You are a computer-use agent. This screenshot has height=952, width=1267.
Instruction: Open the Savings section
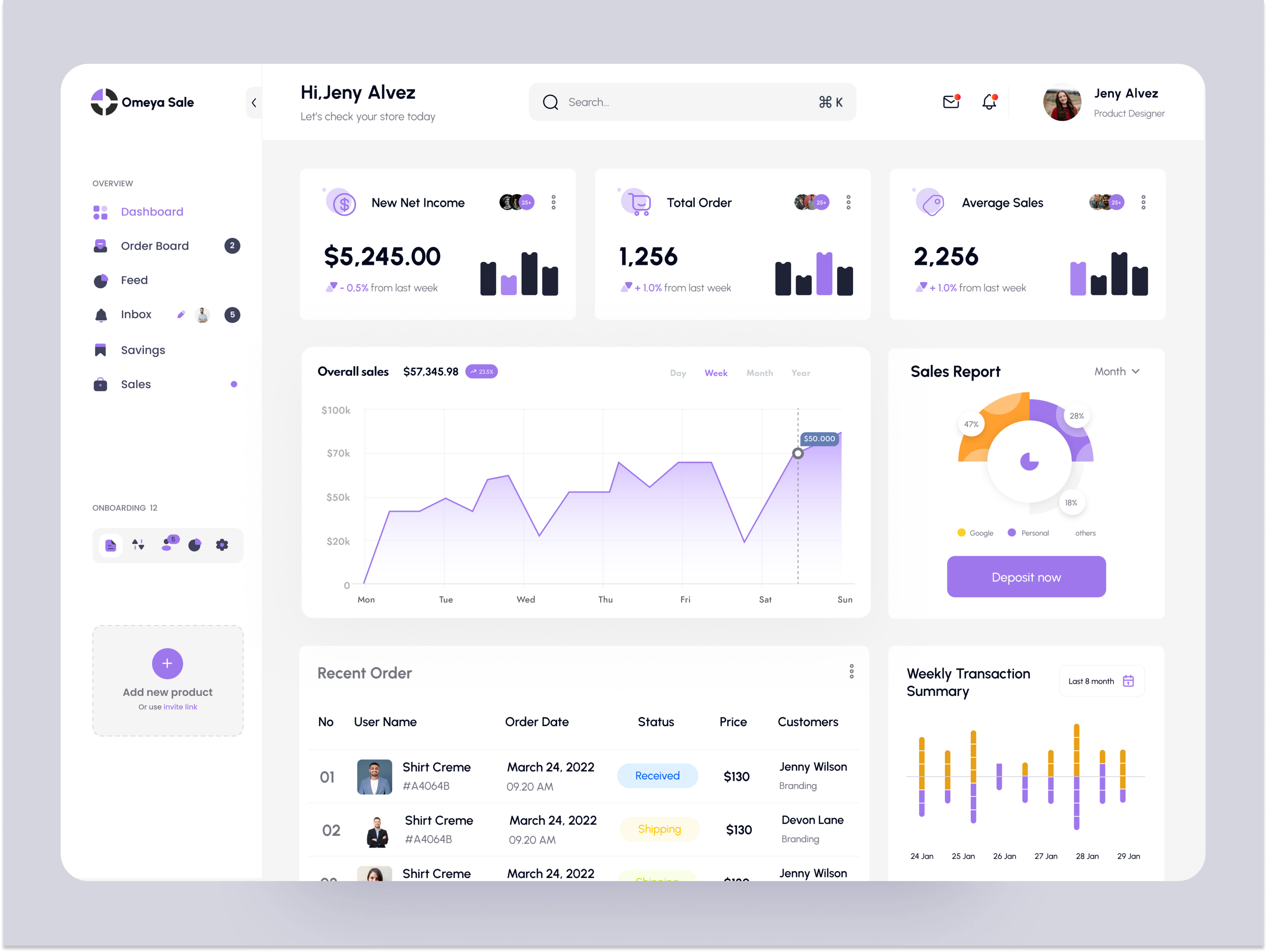(143, 349)
